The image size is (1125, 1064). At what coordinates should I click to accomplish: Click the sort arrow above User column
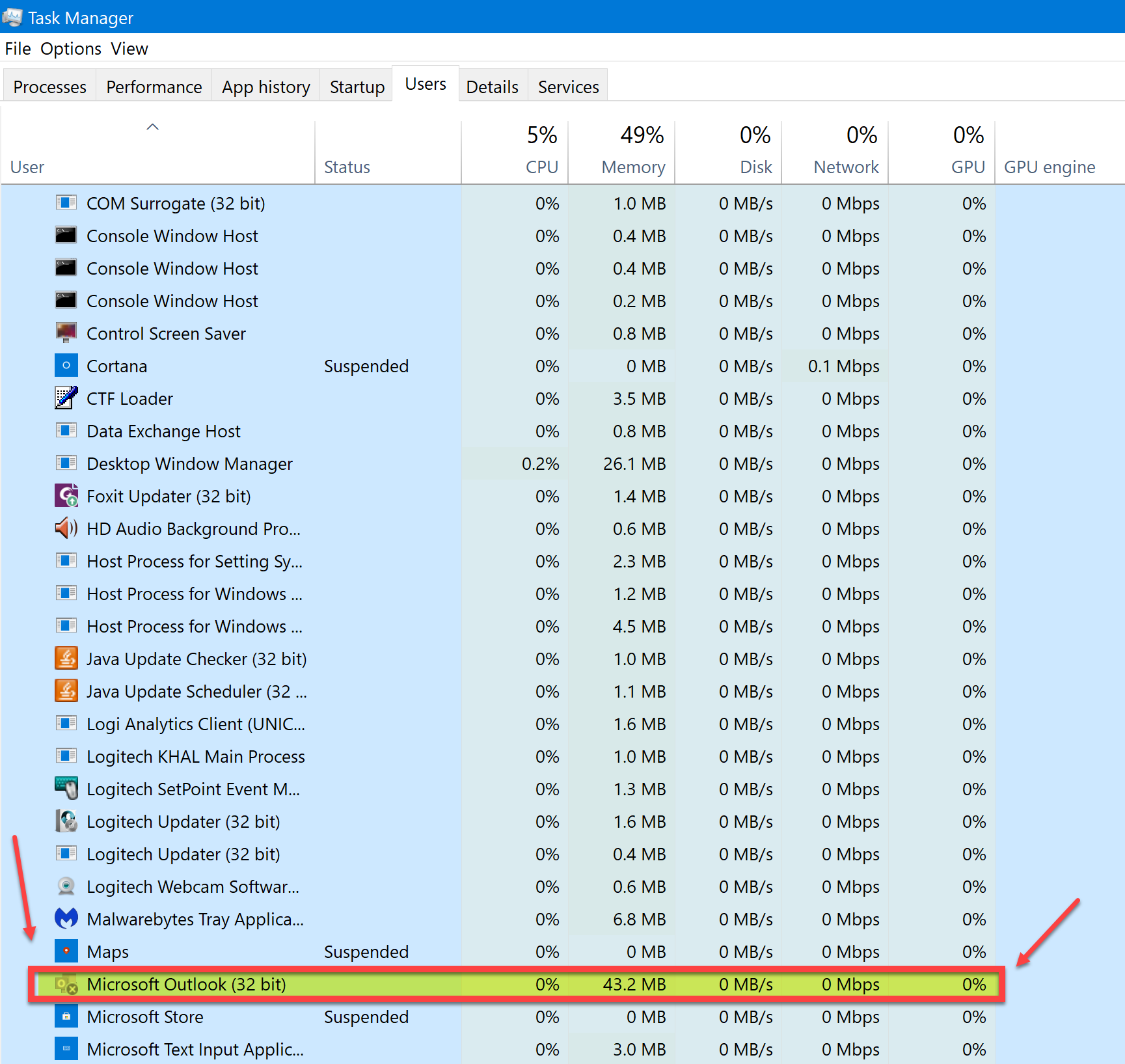click(x=153, y=127)
